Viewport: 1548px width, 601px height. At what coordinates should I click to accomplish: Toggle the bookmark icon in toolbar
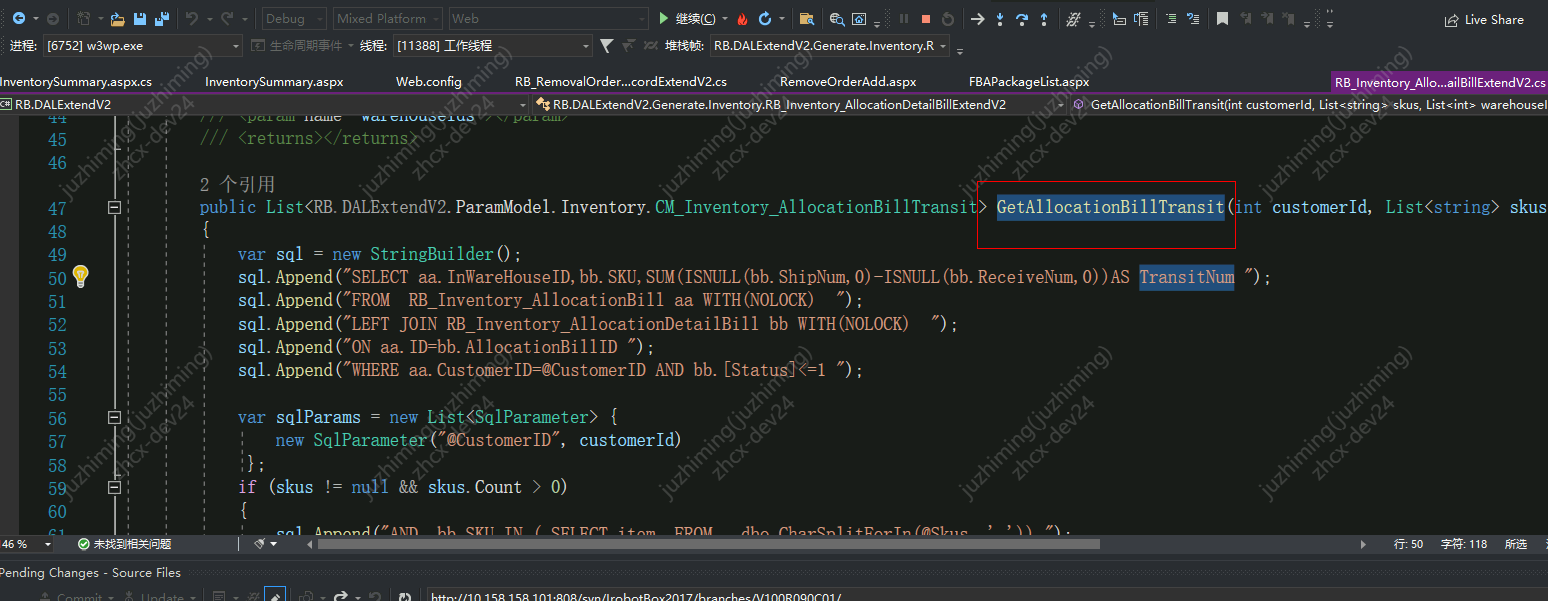click(1222, 19)
